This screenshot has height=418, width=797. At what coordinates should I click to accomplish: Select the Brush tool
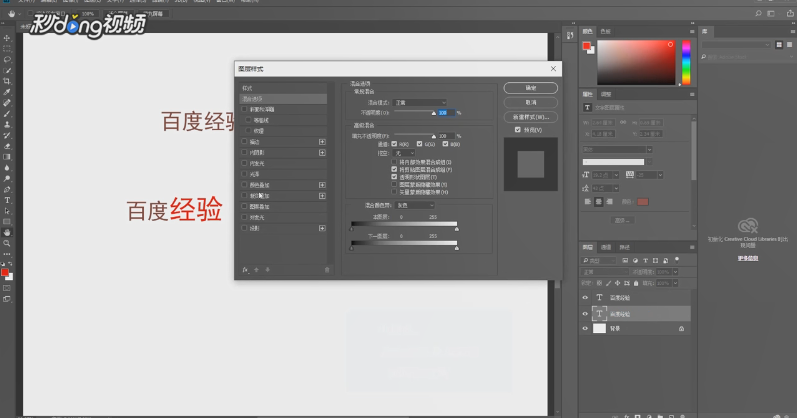[x=7, y=114]
